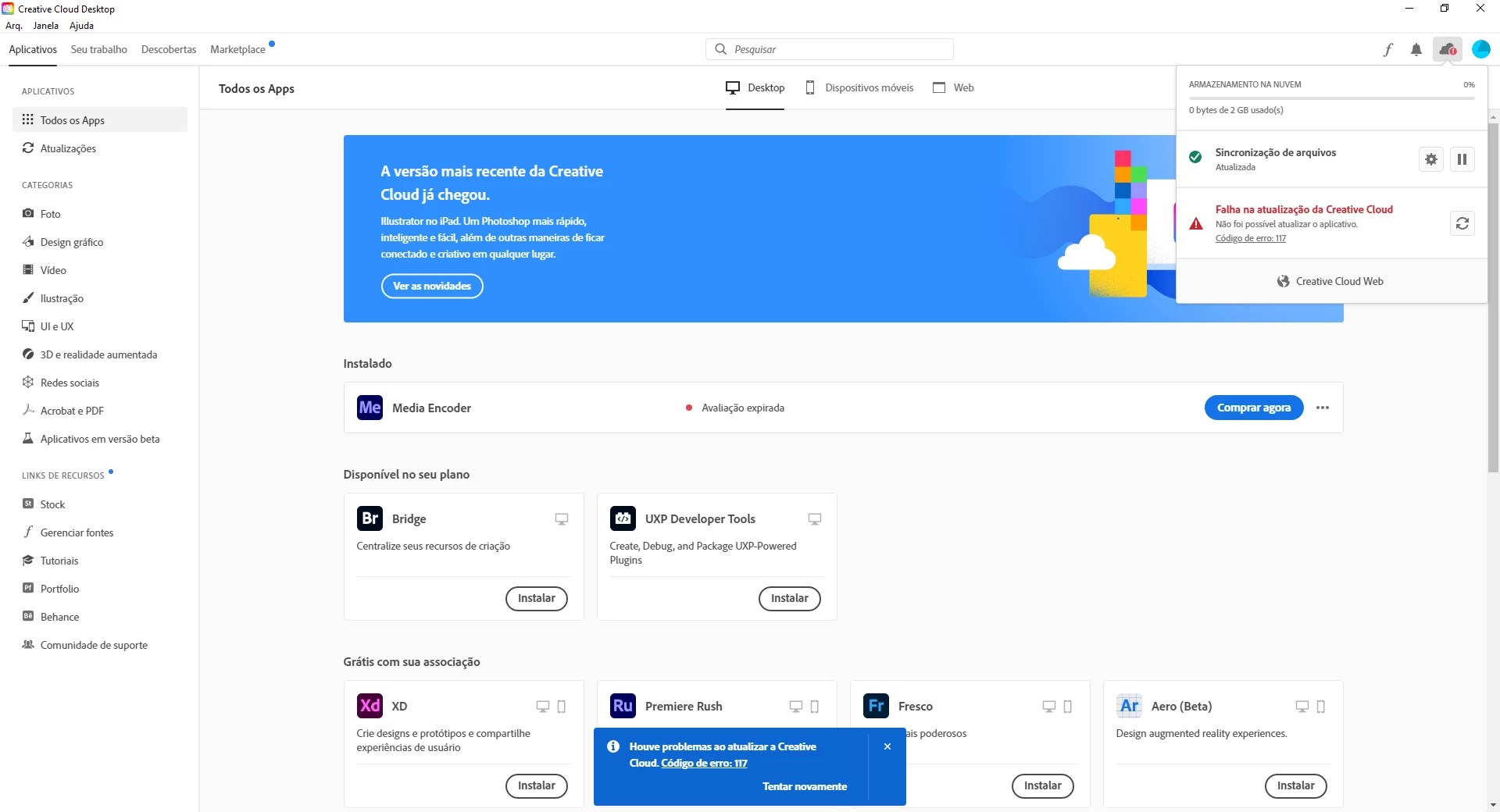Open file sync settings gear
Image resolution: width=1500 pixels, height=812 pixels.
(x=1430, y=159)
